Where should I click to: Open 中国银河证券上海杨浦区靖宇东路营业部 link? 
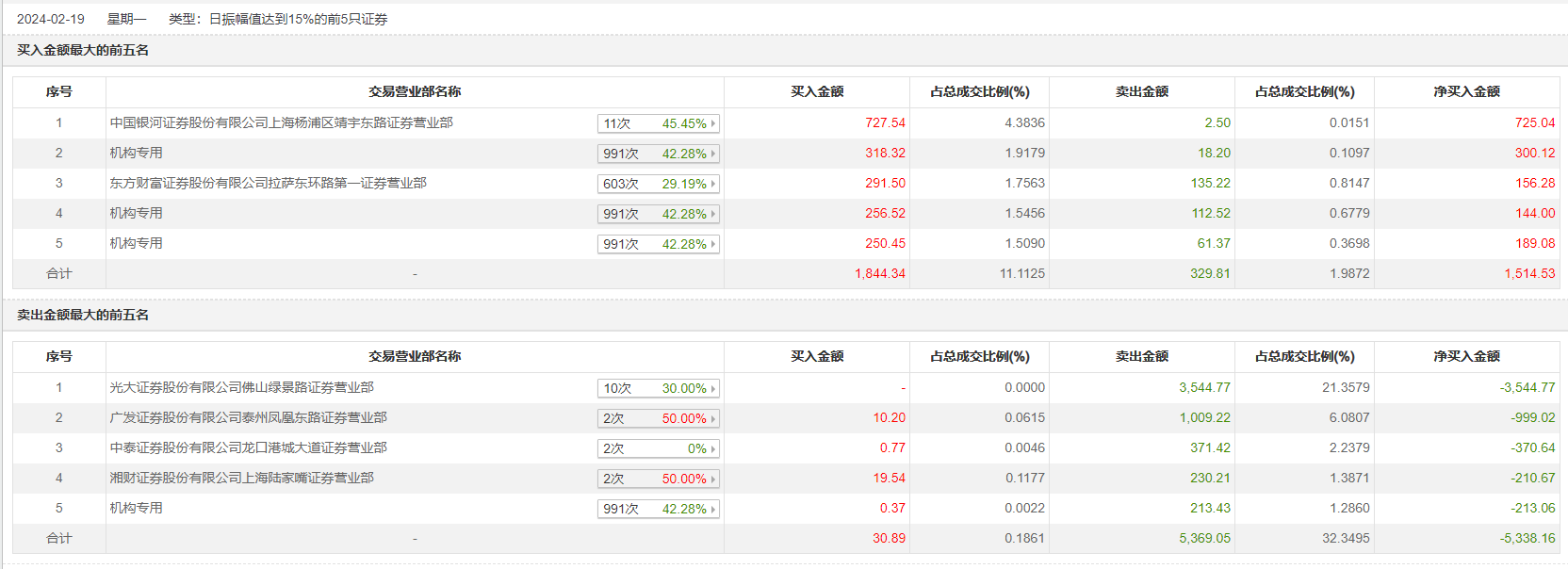click(x=281, y=123)
